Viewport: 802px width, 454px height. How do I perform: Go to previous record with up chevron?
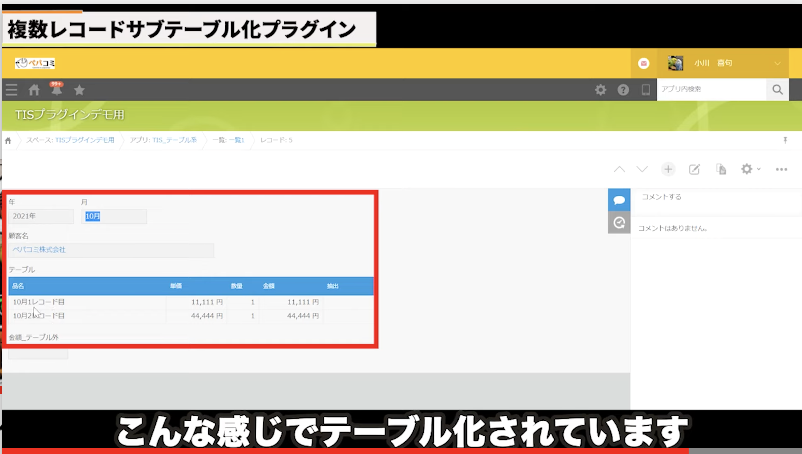point(619,169)
